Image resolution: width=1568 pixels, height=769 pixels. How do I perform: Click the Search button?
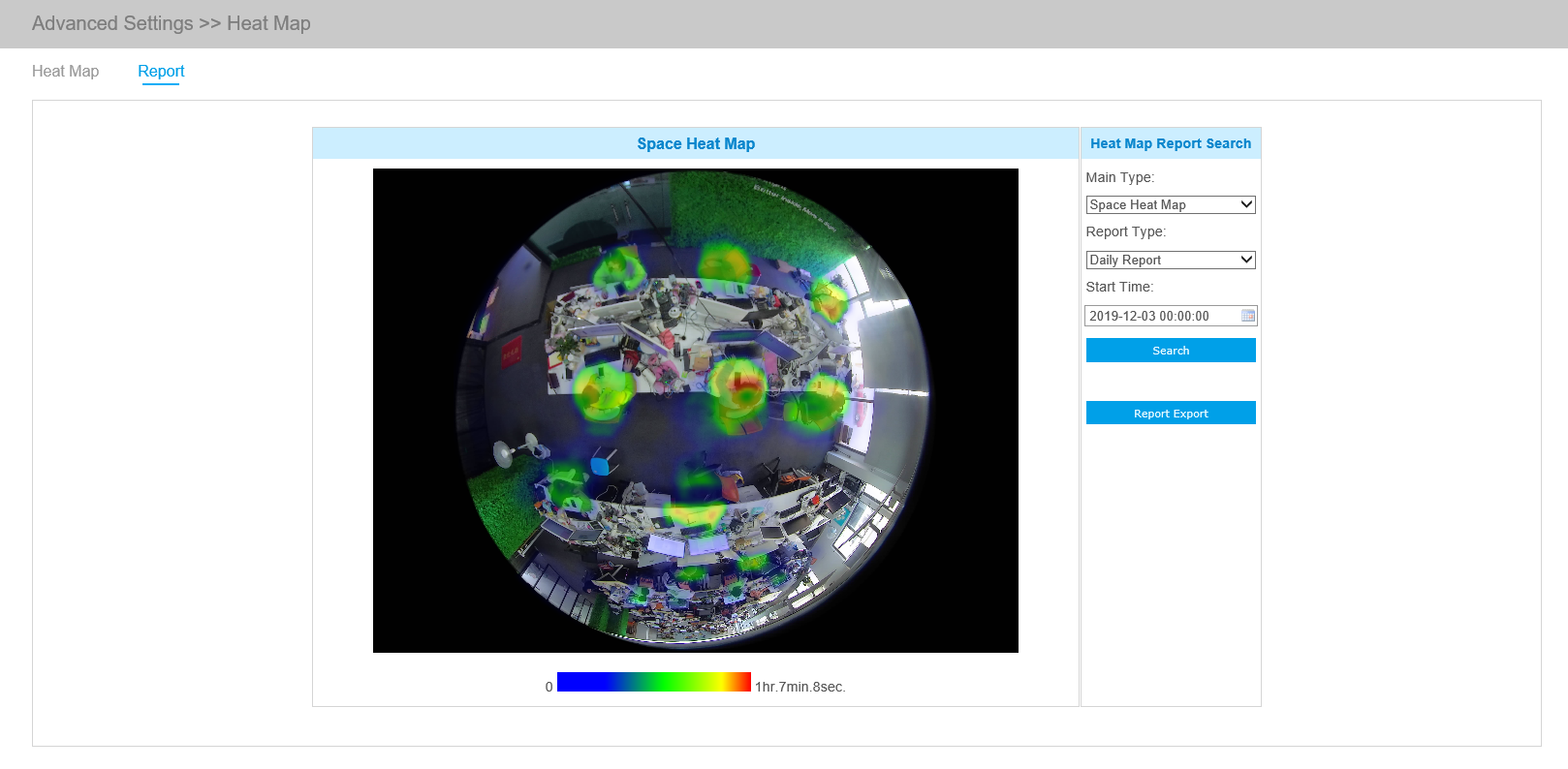pos(1171,351)
